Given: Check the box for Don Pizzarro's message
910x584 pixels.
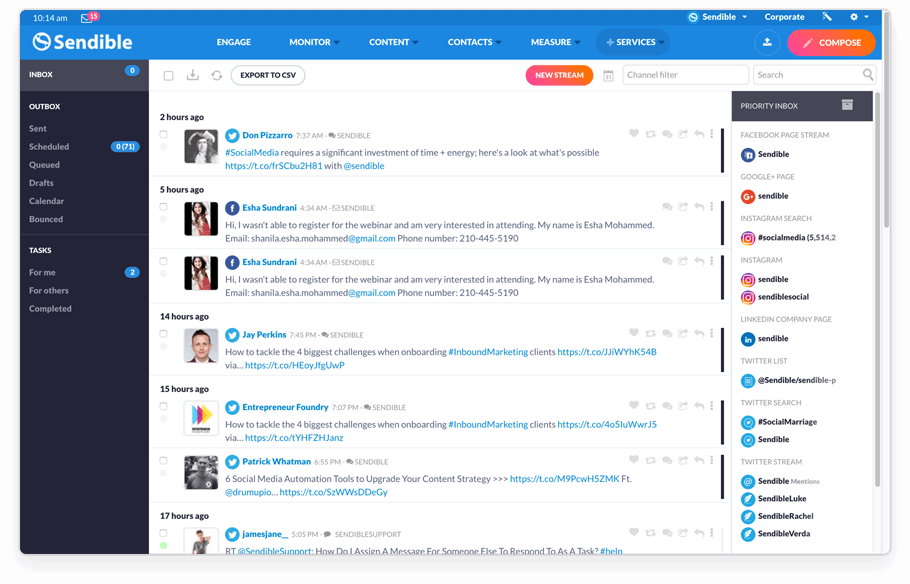Looking at the screenshot, I should click(x=164, y=135).
